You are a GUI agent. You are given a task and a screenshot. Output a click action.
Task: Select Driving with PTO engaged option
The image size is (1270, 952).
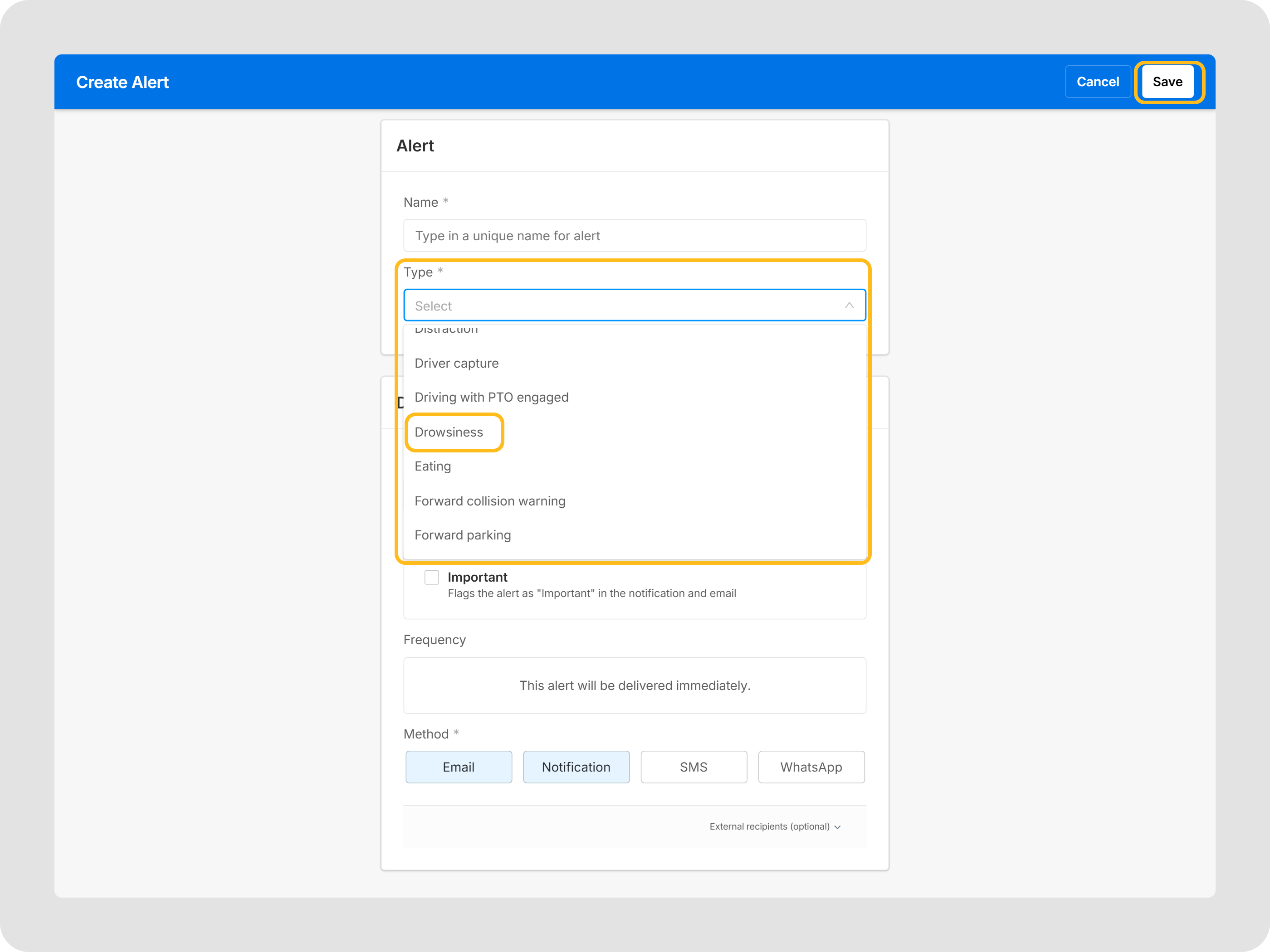[492, 398]
